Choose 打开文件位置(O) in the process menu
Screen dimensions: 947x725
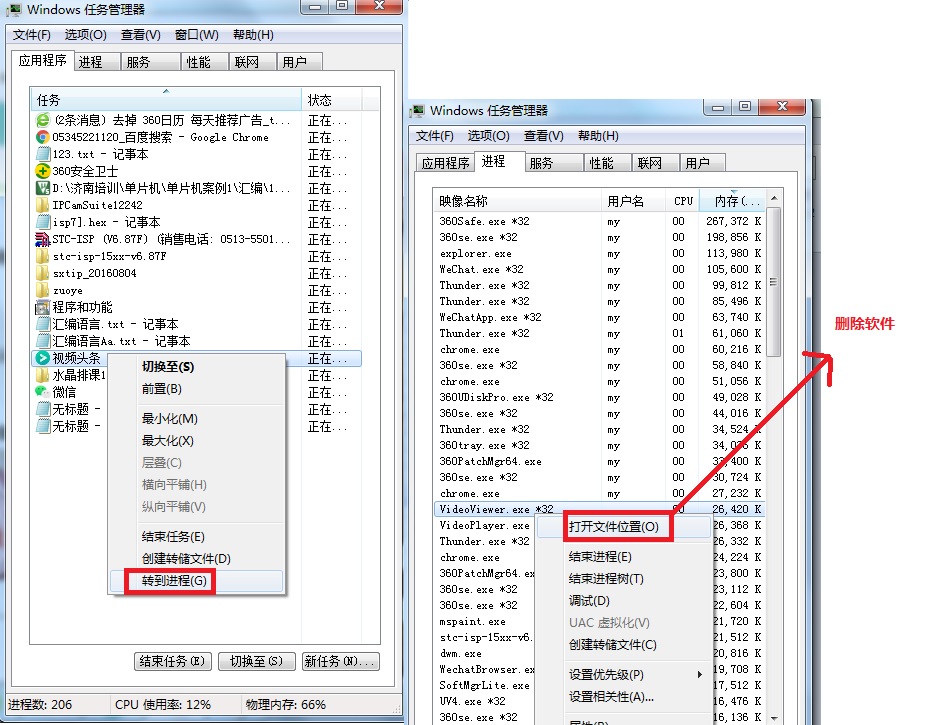tap(624, 526)
